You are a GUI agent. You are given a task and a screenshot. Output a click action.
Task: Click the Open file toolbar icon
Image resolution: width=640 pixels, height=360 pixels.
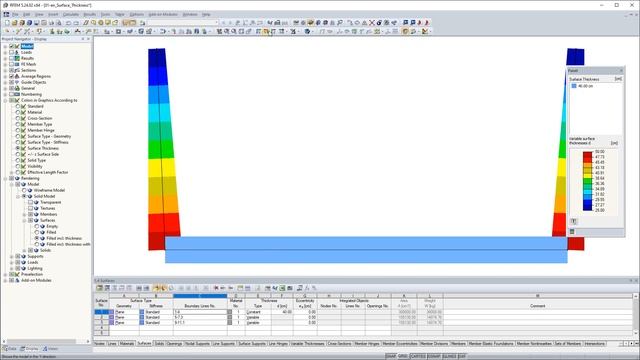pyautogui.click(x=14, y=23)
